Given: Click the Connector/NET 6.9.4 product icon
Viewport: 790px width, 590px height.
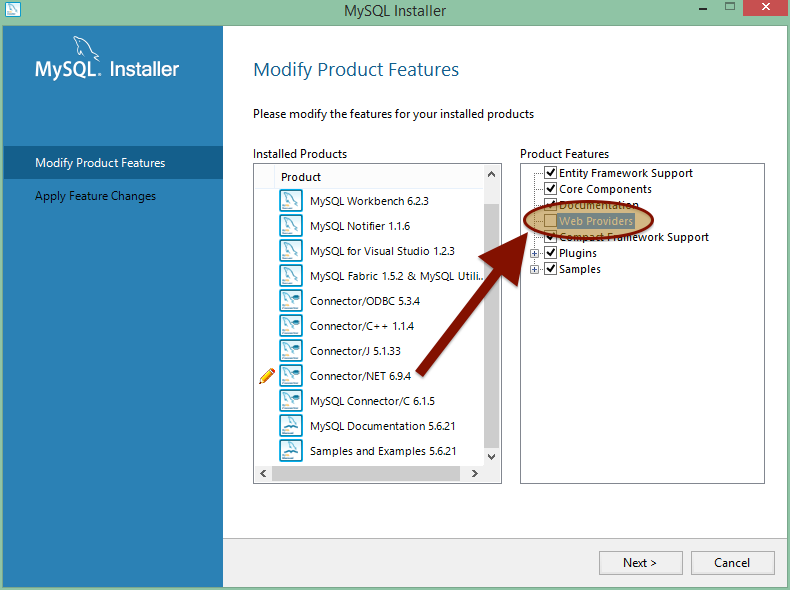Looking at the screenshot, I should (291, 376).
